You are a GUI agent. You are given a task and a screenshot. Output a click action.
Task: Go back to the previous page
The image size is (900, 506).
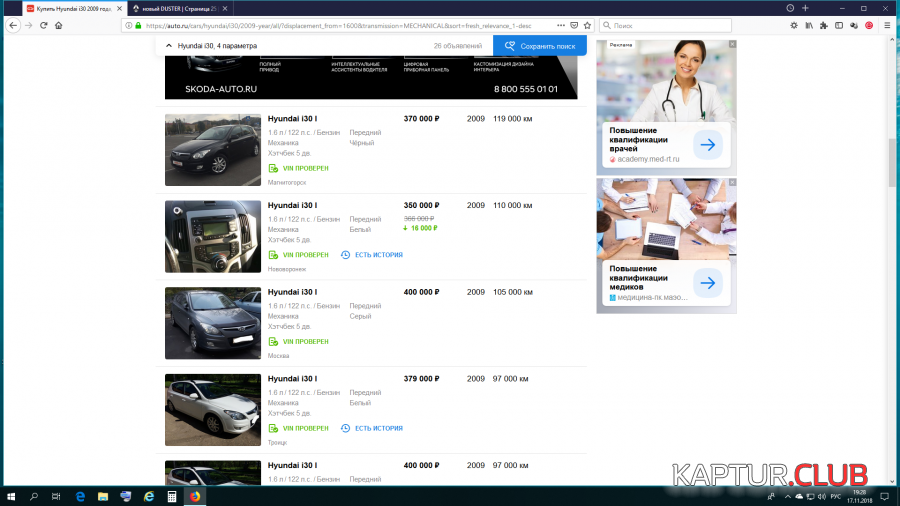(x=13, y=25)
